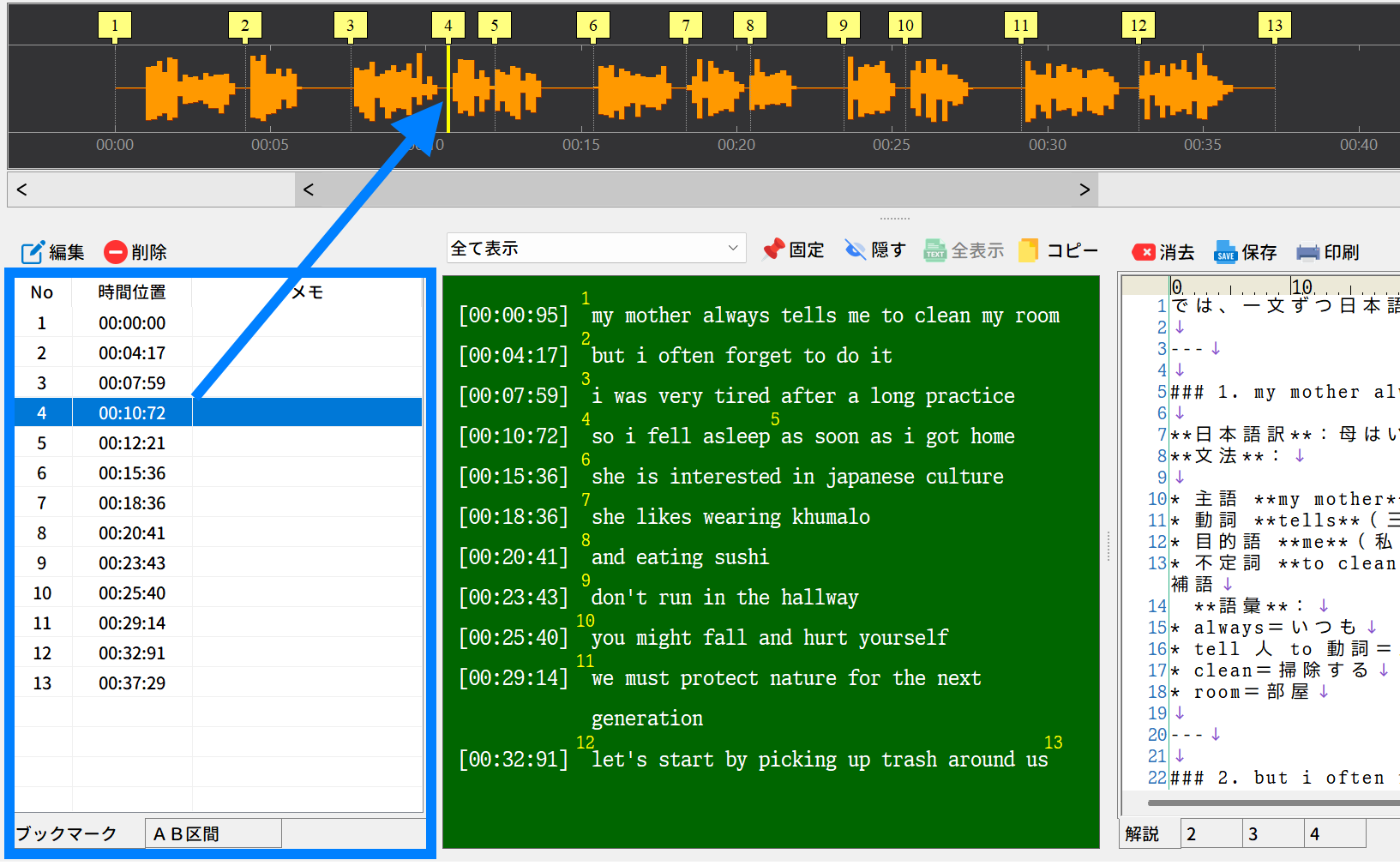This screenshot has height=866, width=1400.
Task: Click the transcript timestamp [00:15:36]
Action: coord(514,477)
